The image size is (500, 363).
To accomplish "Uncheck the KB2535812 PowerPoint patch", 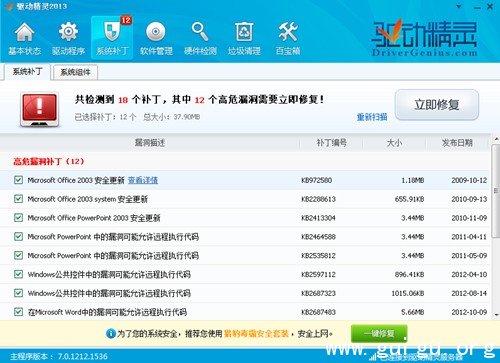I will point(18,255).
